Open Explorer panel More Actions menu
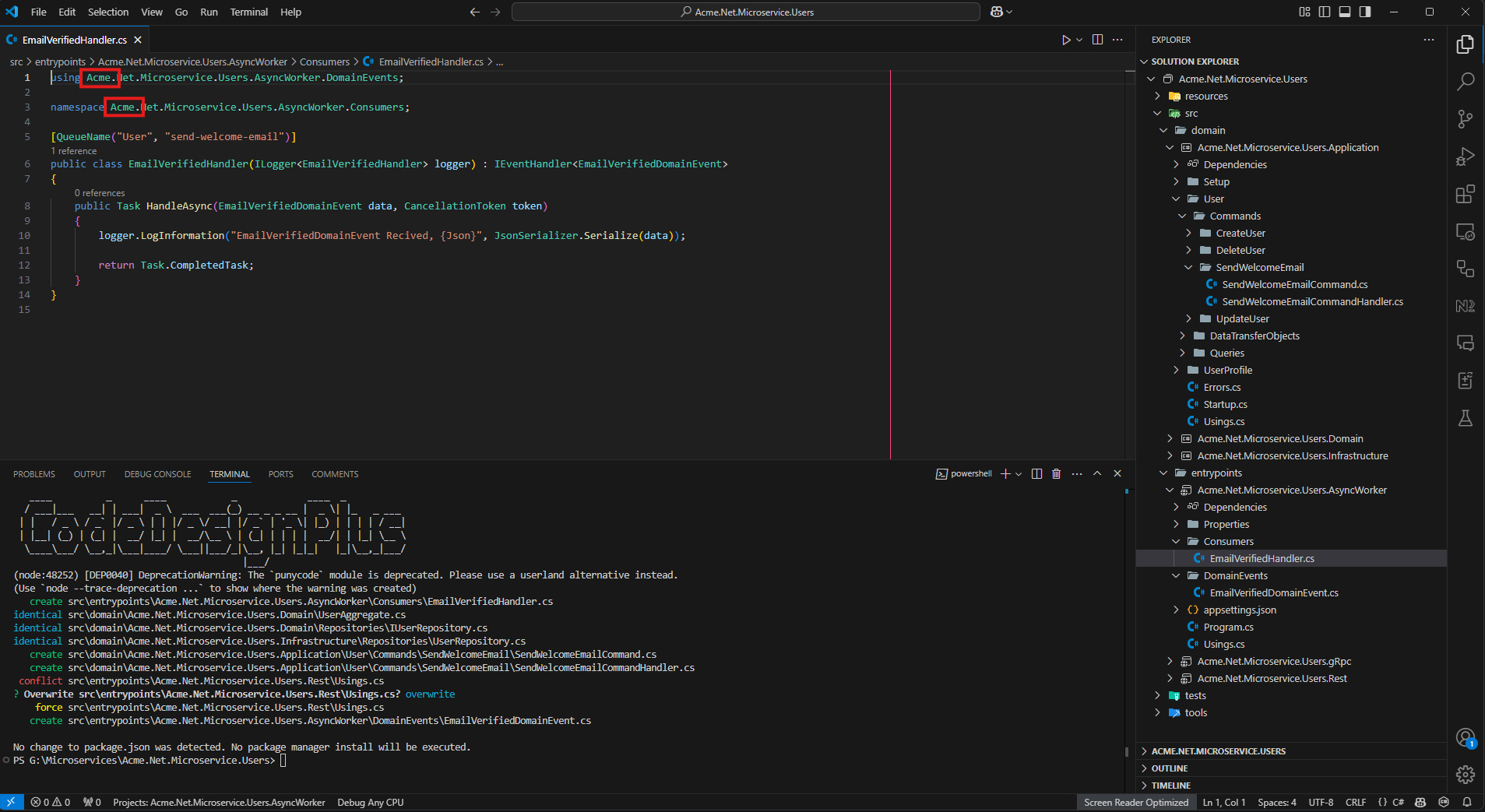The height and width of the screenshot is (812, 1485). point(1428,40)
